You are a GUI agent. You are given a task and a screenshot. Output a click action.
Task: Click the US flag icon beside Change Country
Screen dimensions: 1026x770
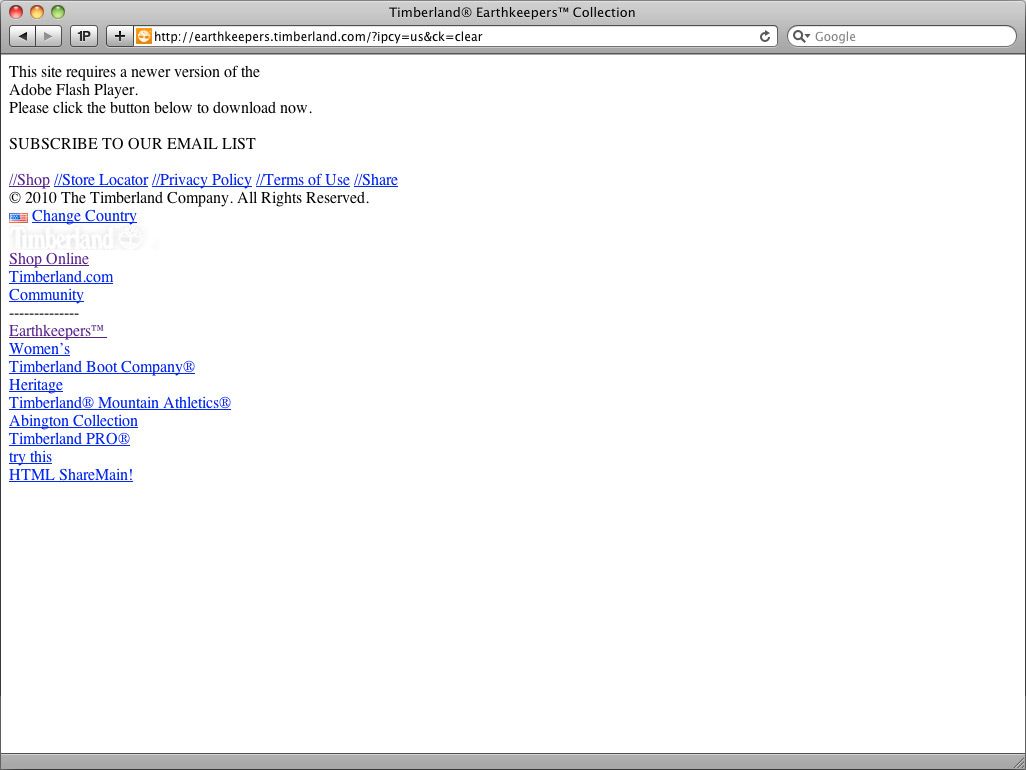pos(18,217)
